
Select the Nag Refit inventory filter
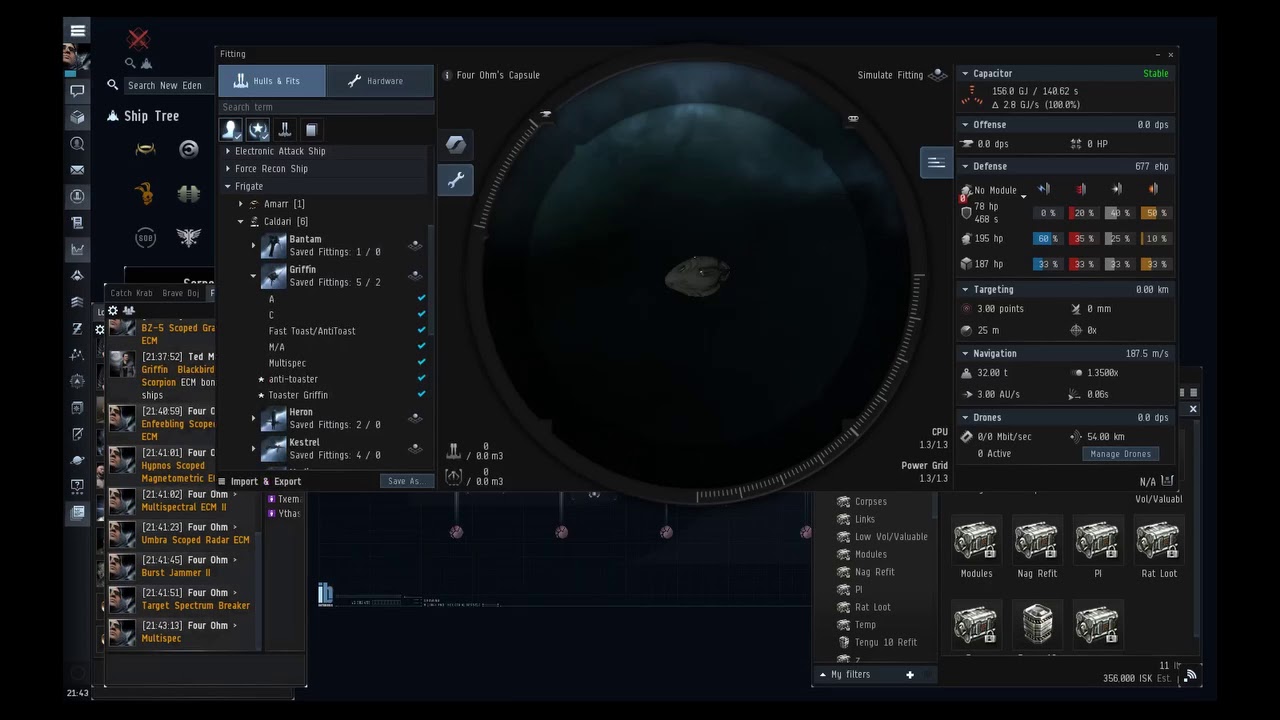click(875, 572)
